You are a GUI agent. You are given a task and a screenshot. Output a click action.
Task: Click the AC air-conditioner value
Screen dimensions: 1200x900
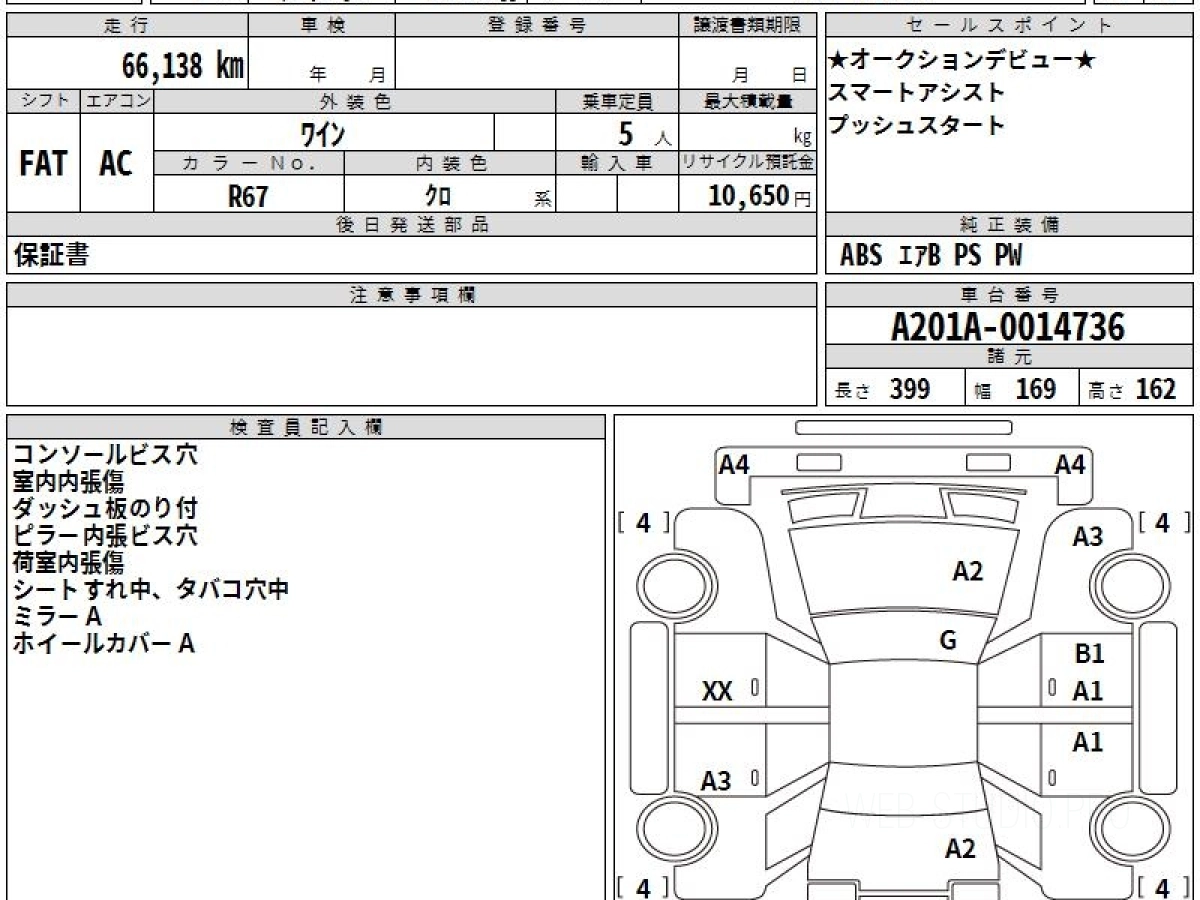click(x=117, y=163)
